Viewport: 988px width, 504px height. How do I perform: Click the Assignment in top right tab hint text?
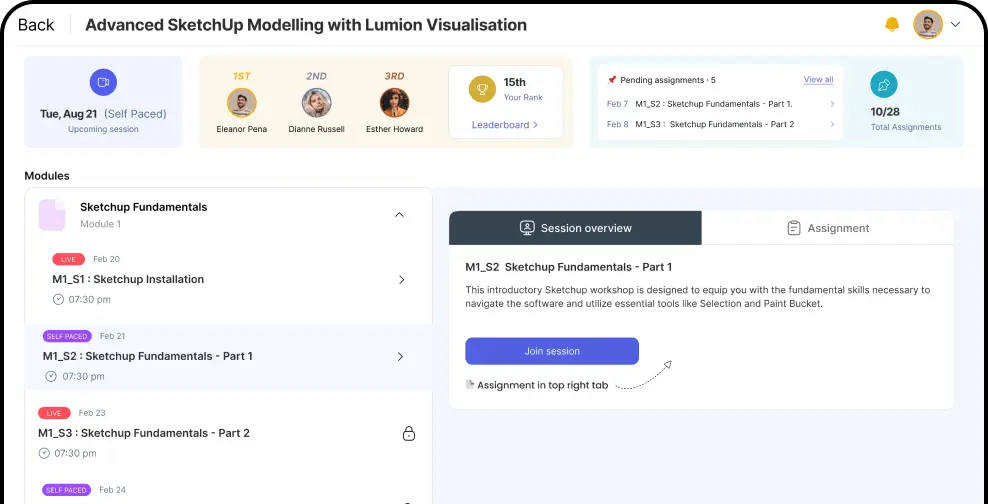click(543, 385)
